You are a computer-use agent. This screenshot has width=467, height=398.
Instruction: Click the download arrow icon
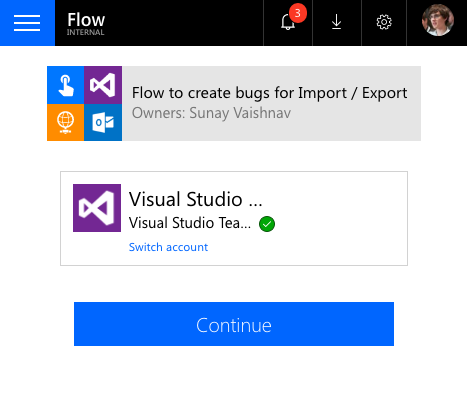click(x=337, y=22)
